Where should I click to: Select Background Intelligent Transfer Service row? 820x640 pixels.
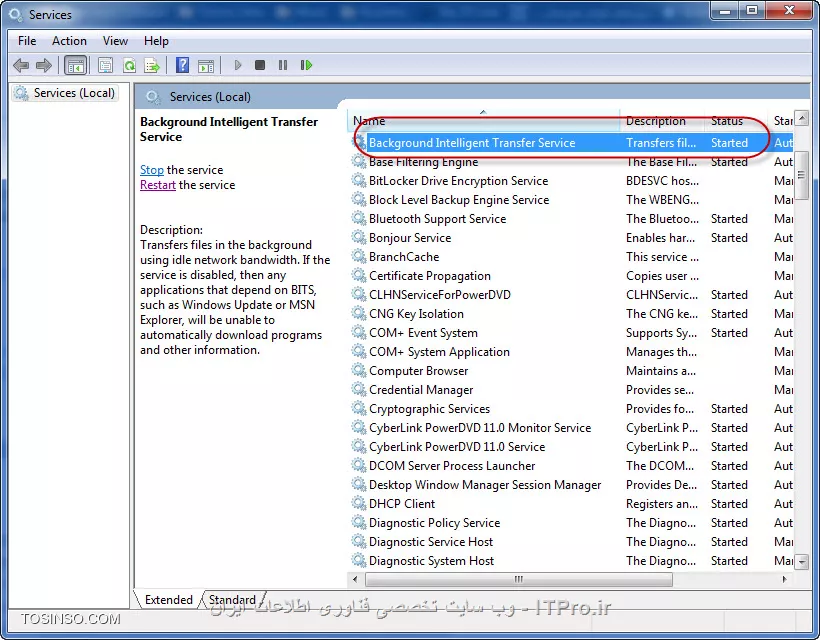click(571, 143)
